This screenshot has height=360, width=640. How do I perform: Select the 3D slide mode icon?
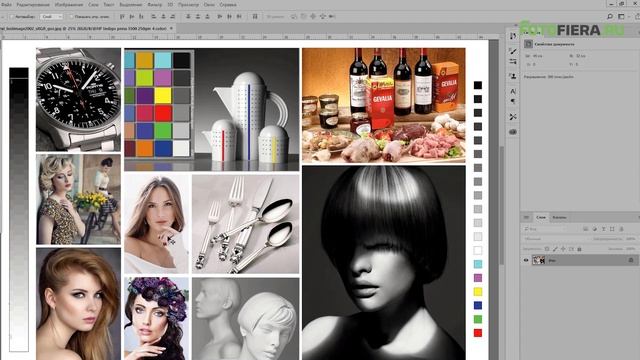(x=322, y=17)
